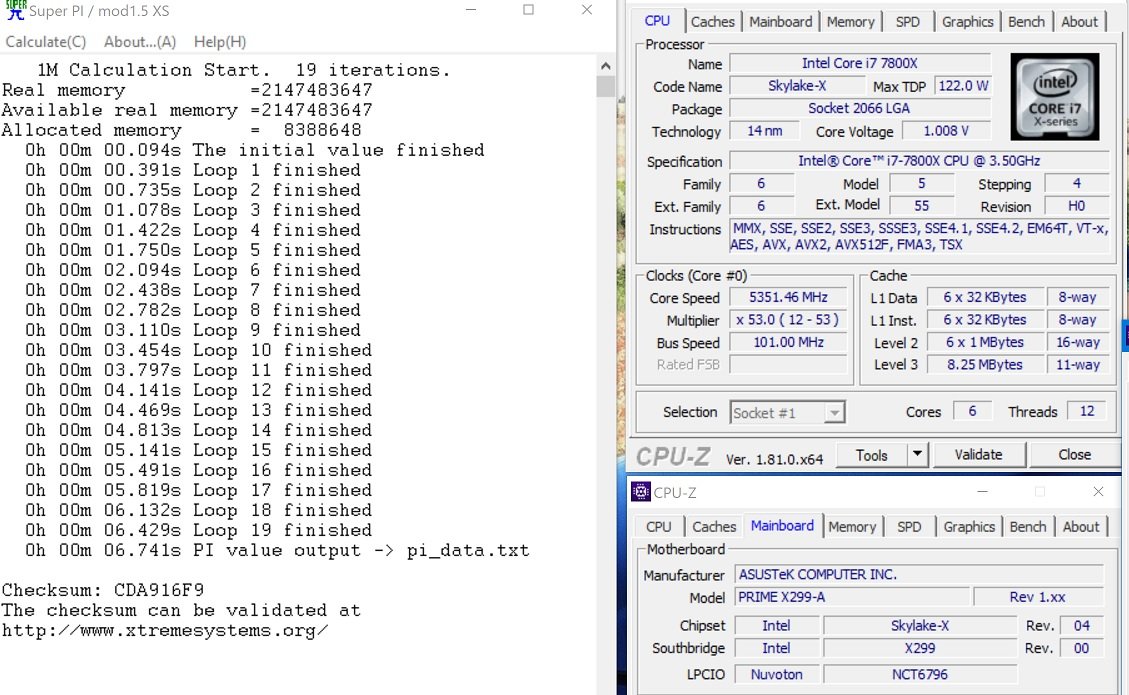Switch to Bench tab in upper CPU-Z window

click(1026, 22)
